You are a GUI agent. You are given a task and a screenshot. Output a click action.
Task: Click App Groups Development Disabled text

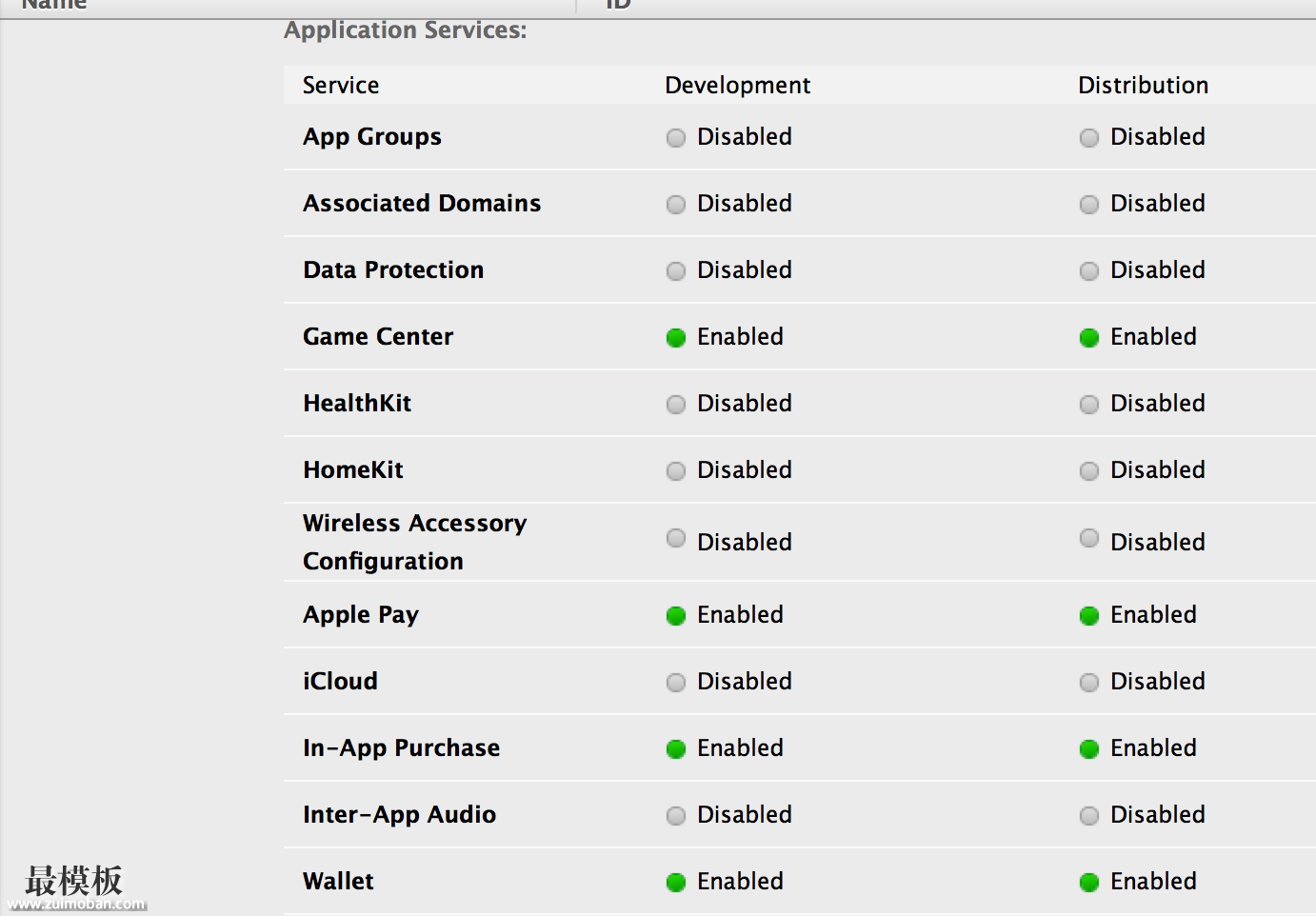[x=745, y=136]
